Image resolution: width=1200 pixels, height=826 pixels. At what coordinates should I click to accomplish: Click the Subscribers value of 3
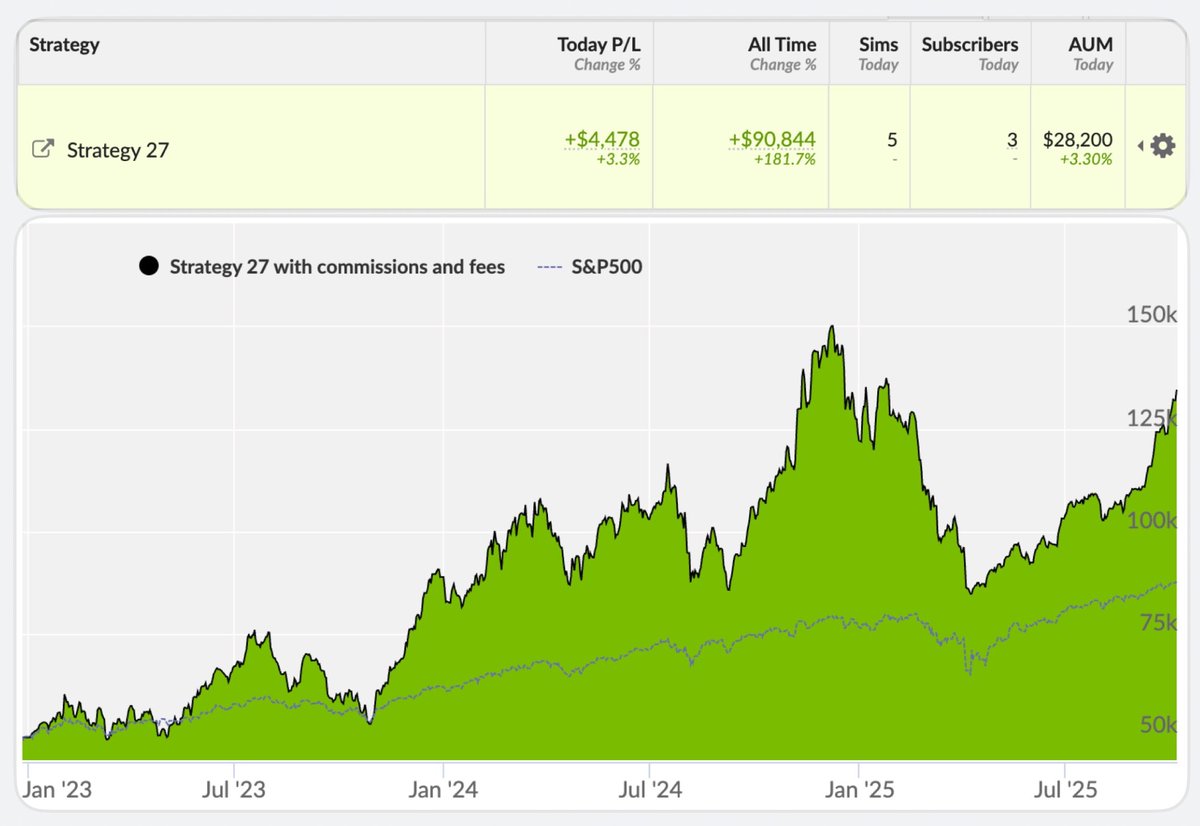pyautogui.click(x=1014, y=140)
